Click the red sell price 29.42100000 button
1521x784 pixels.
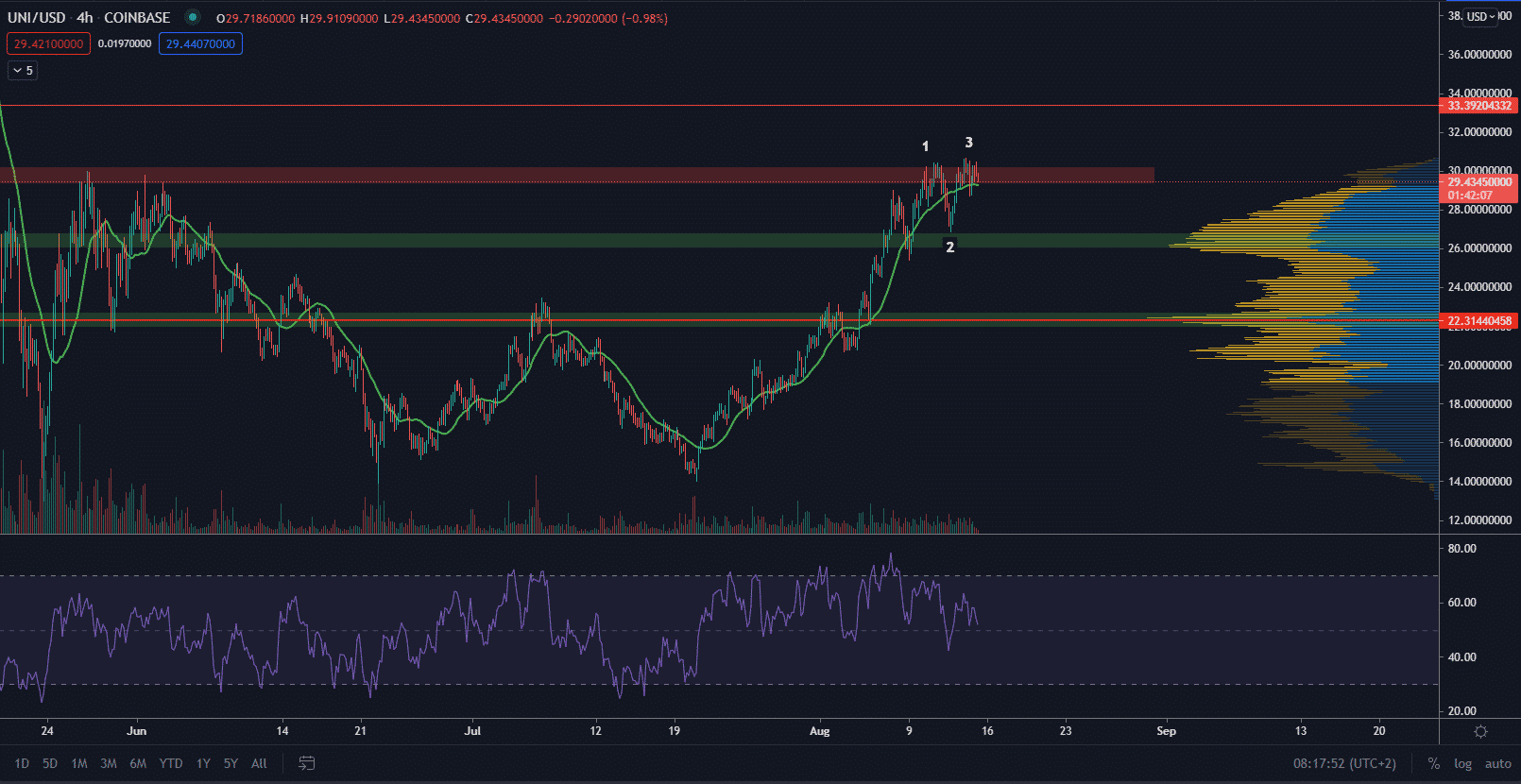point(48,43)
